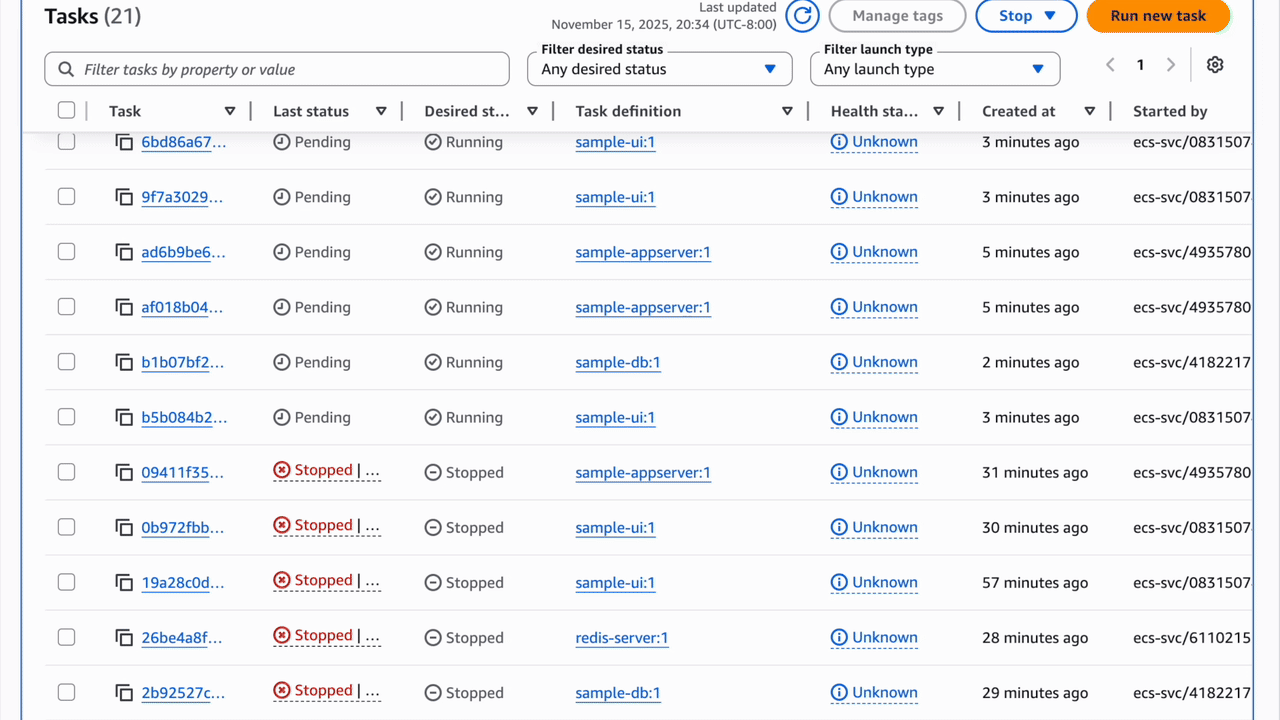Check the row checkbox for task 09411f35
The width and height of the screenshot is (1280, 720).
[x=66, y=471]
